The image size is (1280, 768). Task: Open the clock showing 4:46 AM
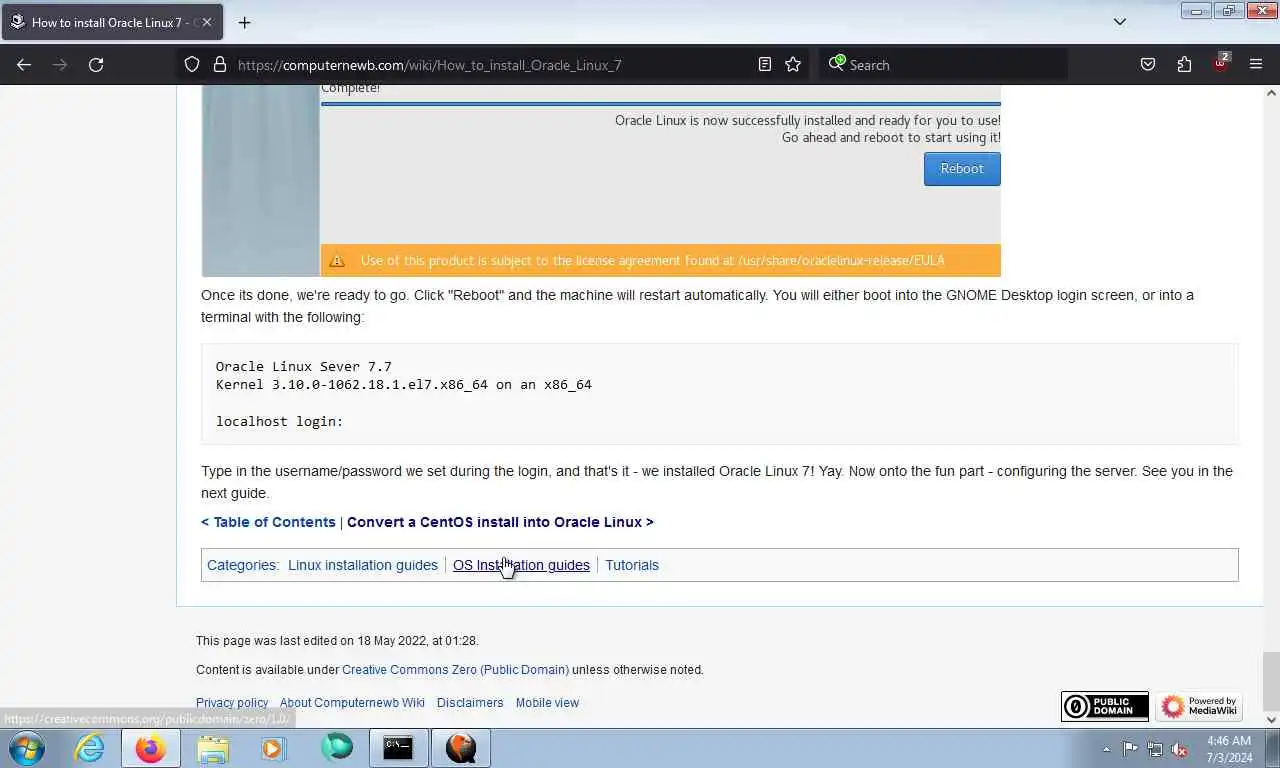pos(1228,748)
